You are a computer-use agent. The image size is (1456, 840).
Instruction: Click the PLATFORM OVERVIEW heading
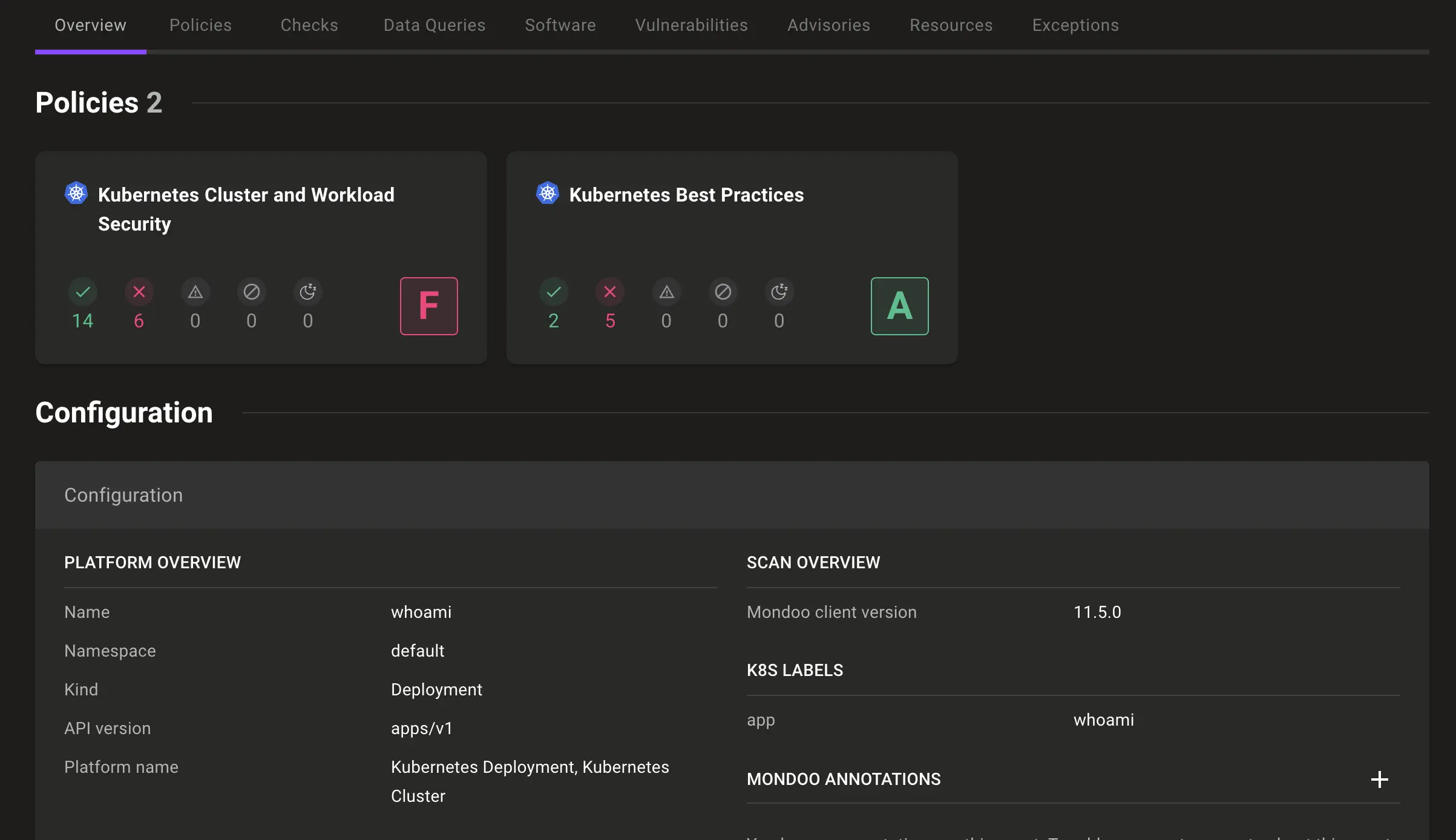[152, 562]
